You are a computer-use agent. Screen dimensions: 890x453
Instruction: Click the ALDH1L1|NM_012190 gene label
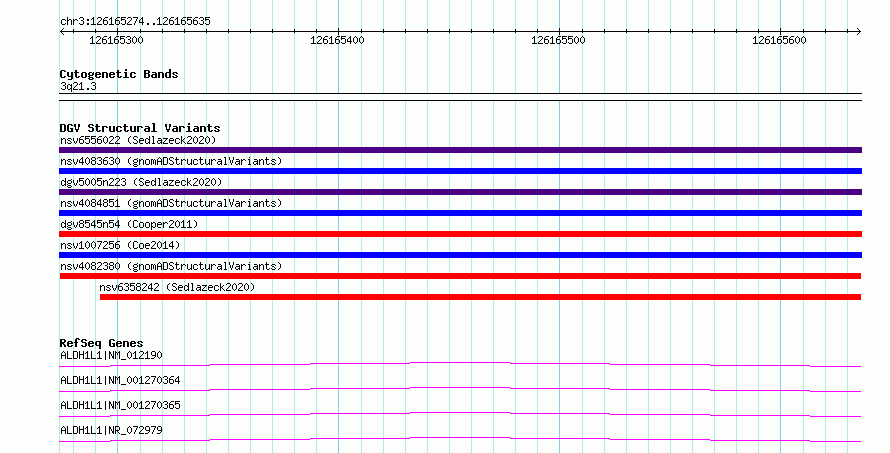pyautogui.click(x=111, y=355)
